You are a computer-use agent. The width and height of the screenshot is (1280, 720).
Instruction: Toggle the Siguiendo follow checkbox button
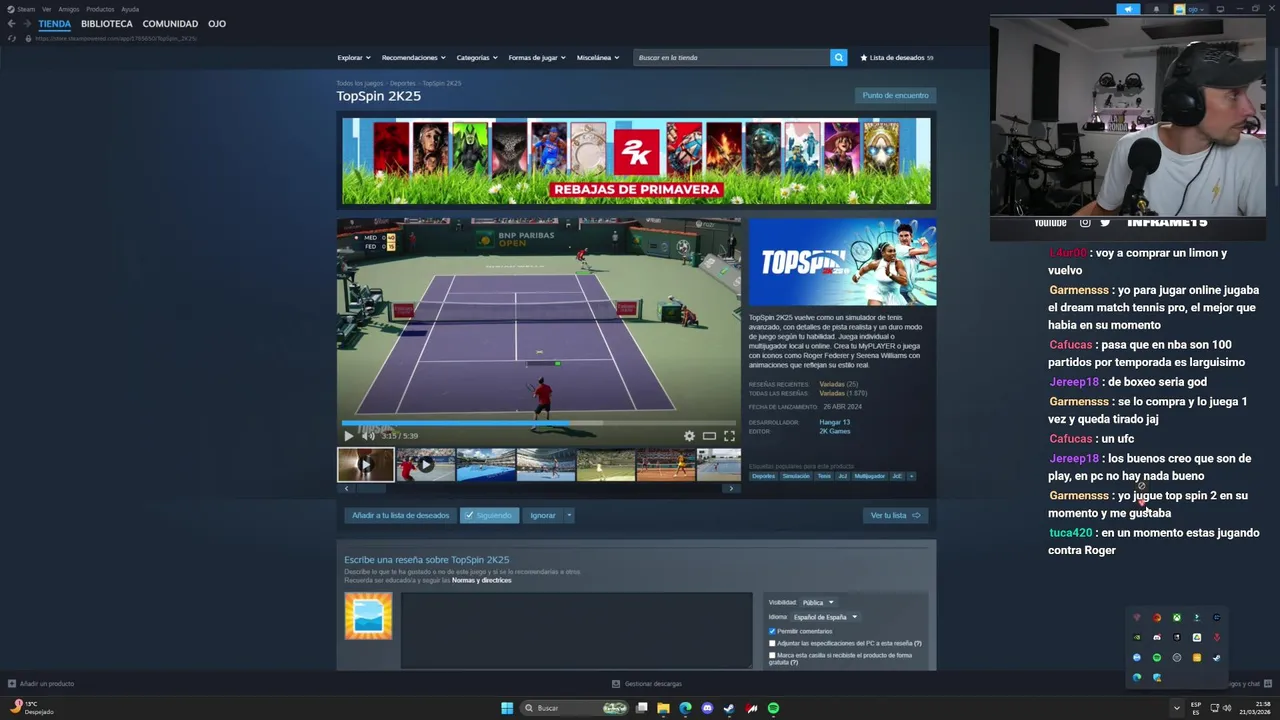click(489, 516)
